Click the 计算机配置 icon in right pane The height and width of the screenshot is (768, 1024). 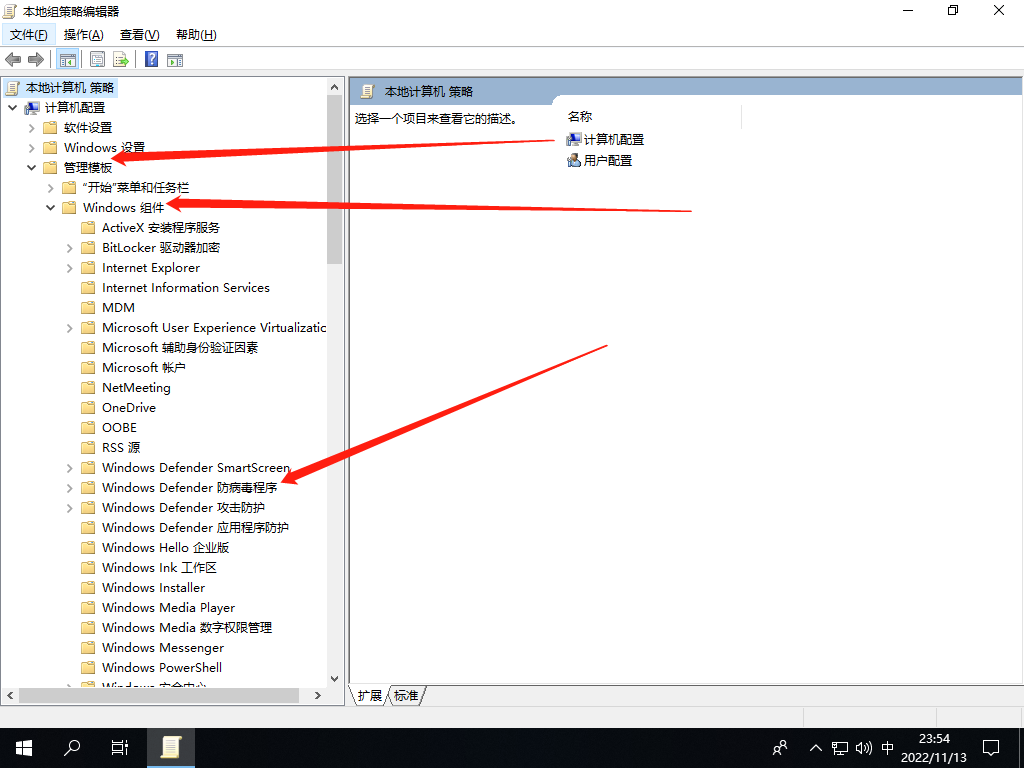[x=573, y=139]
